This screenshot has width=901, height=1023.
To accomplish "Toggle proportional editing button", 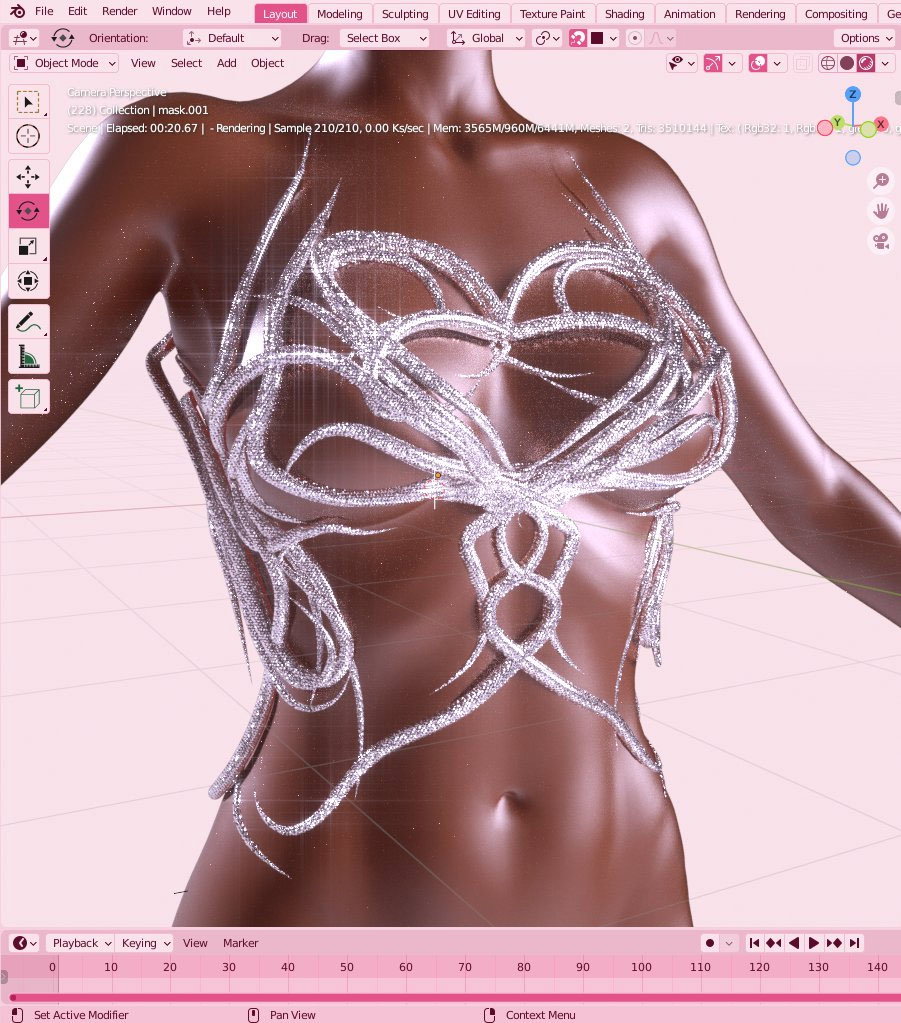I will click(634, 38).
